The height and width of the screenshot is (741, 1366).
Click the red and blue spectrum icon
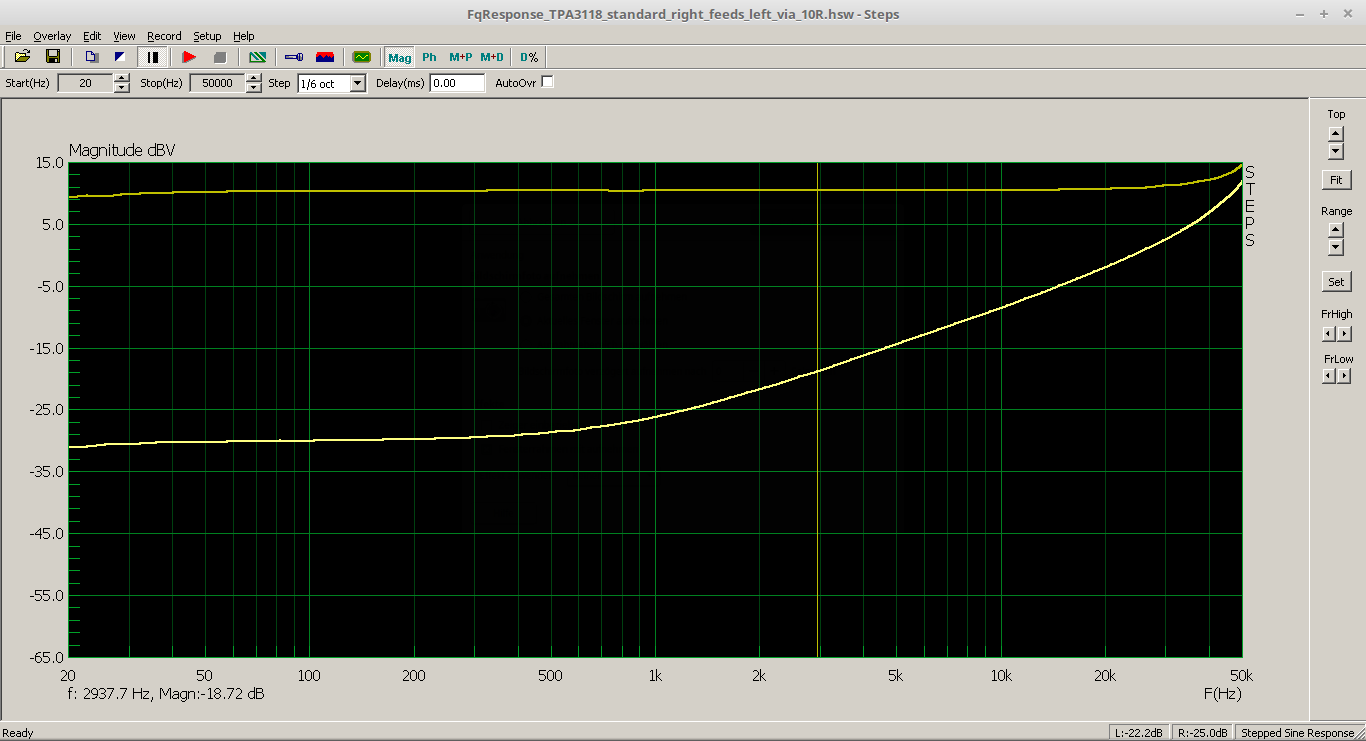point(325,57)
